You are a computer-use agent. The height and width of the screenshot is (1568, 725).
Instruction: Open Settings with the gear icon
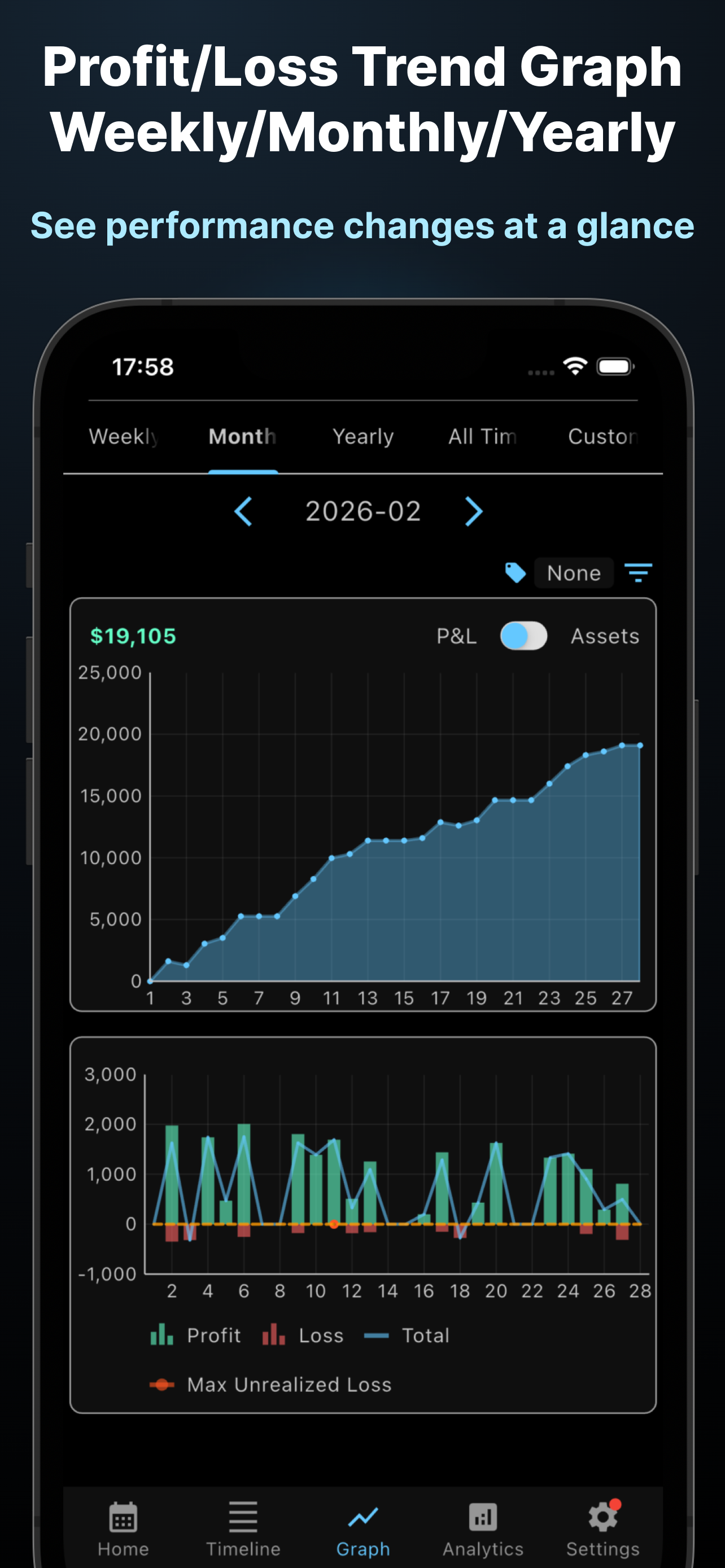[602, 1529]
